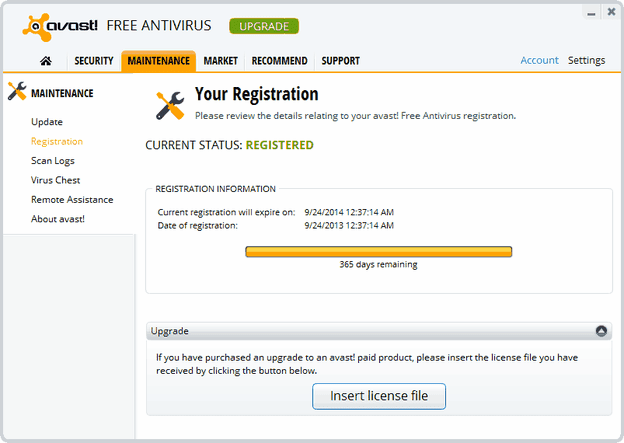This screenshot has width=624, height=443.
Task: Click the large Your Registration tools icon
Action: click(x=171, y=104)
